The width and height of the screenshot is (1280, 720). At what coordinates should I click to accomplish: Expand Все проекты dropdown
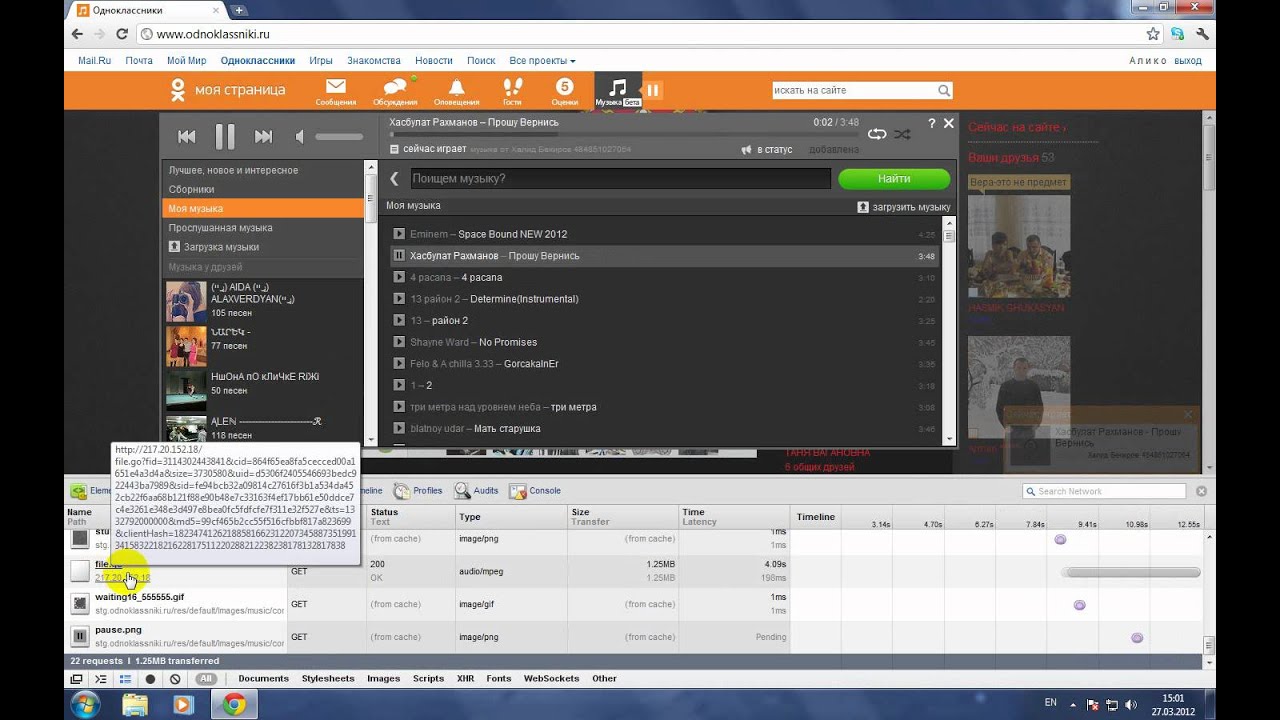tap(542, 61)
